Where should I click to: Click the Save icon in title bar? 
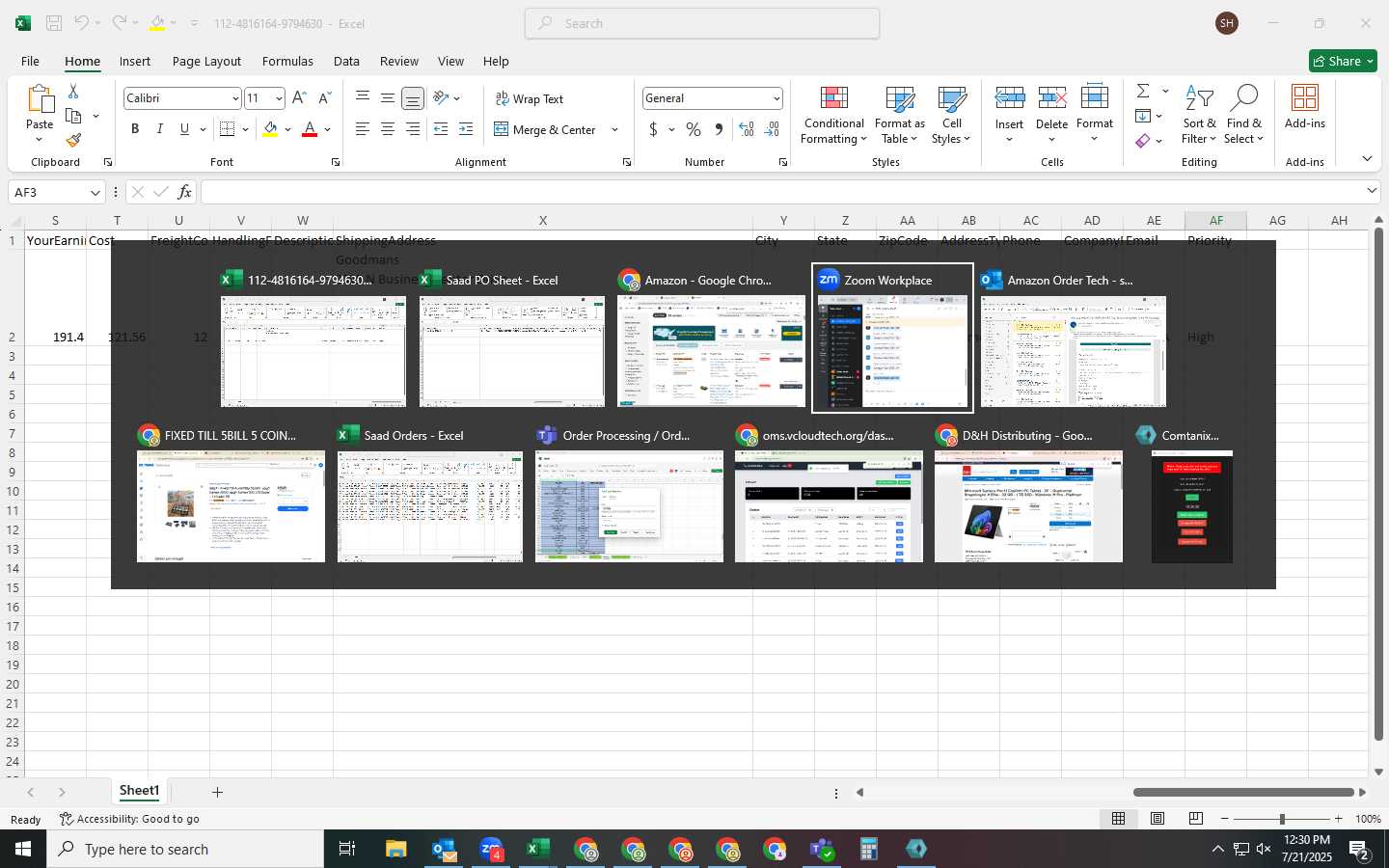click(x=54, y=23)
